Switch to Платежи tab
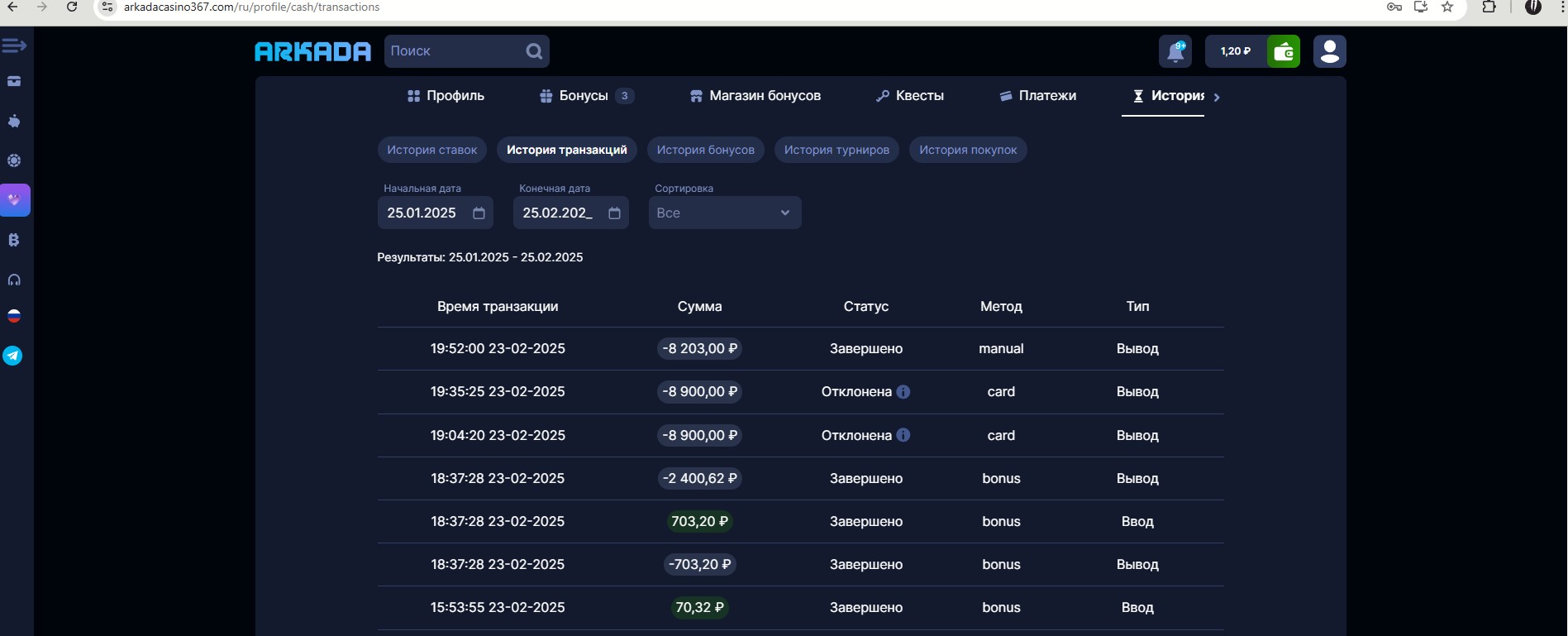1568x636 pixels. (x=1037, y=96)
